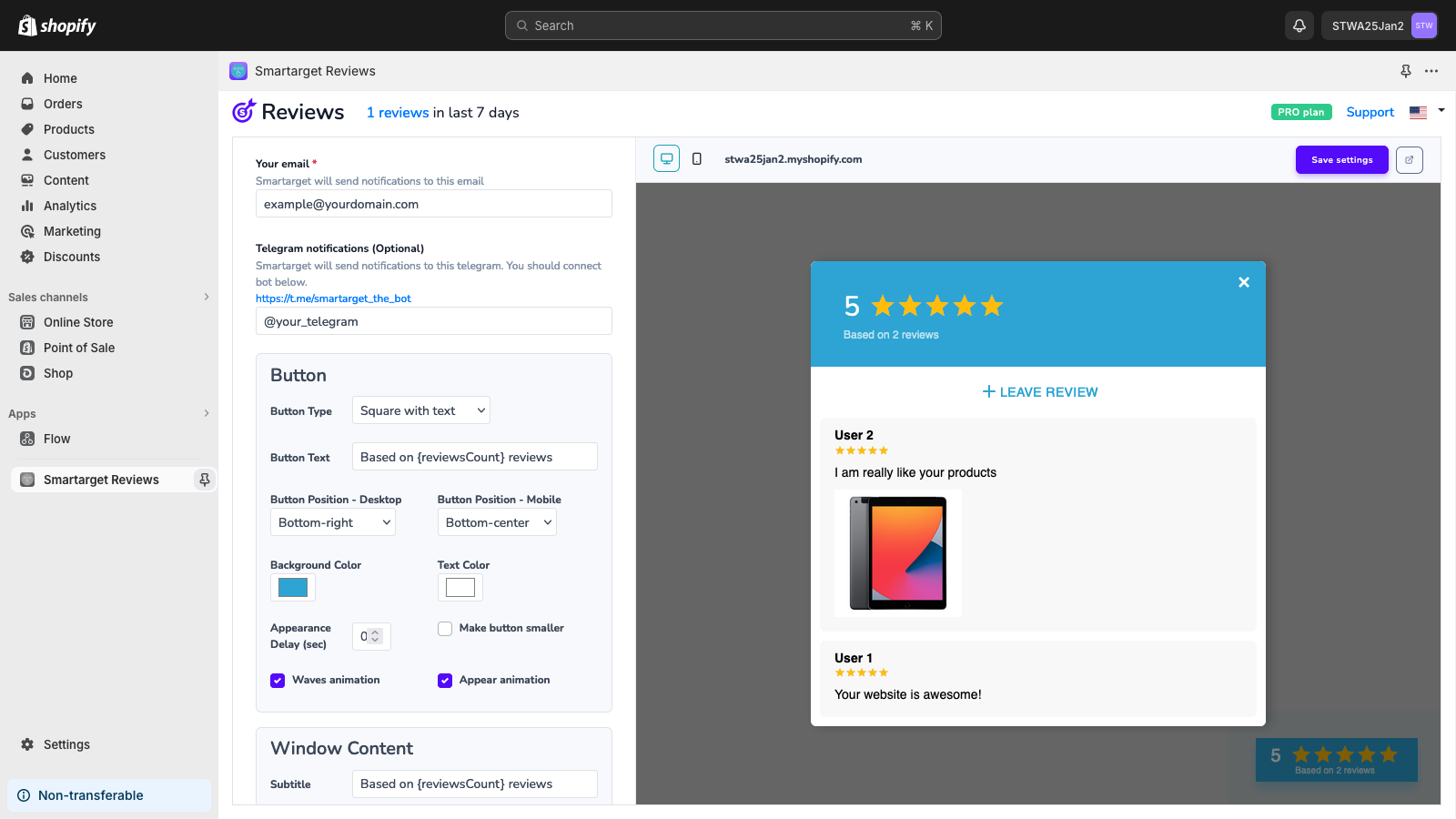Click the Home sidebar icon

(27, 78)
